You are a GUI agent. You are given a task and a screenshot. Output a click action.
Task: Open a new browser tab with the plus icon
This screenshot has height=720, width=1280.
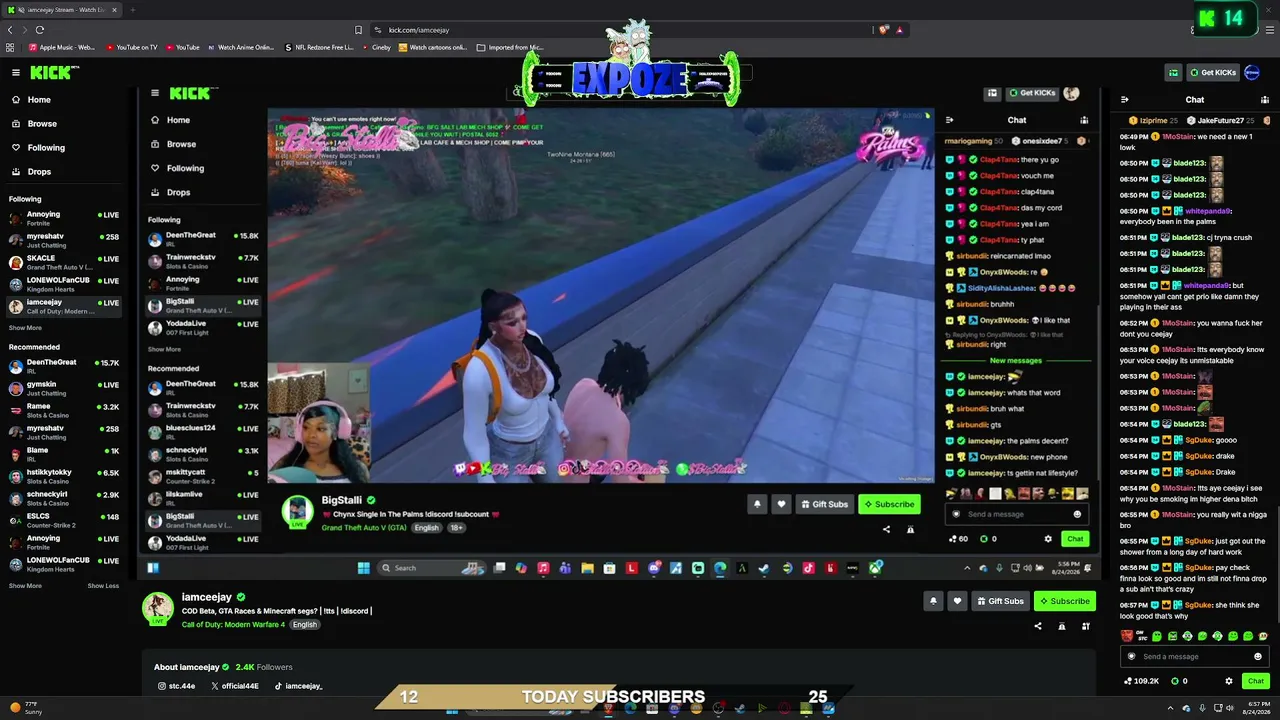(132, 10)
